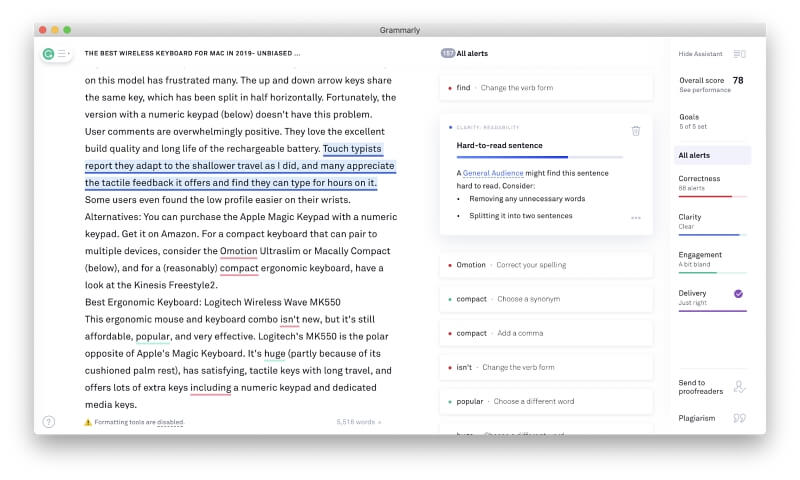Switch to the Engagement category
800x480 pixels.
pos(711,259)
